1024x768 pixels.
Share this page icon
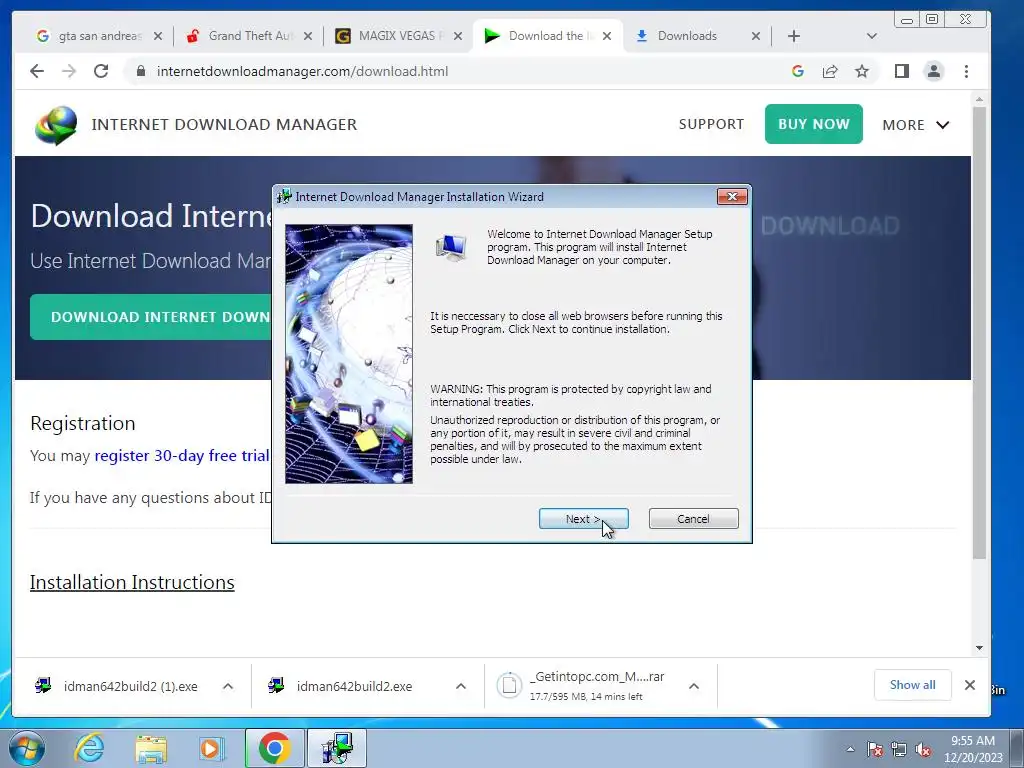[x=829, y=71]
